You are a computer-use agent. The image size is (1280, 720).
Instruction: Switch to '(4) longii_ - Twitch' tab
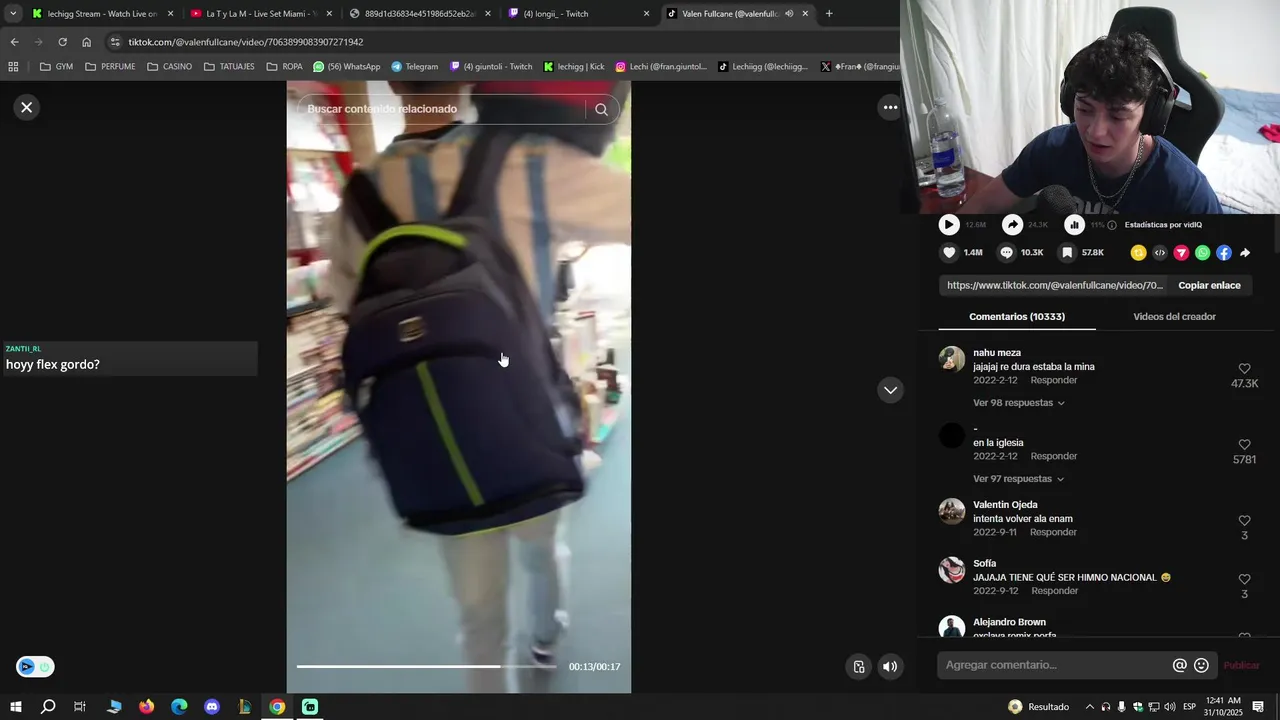pos(578,14)
